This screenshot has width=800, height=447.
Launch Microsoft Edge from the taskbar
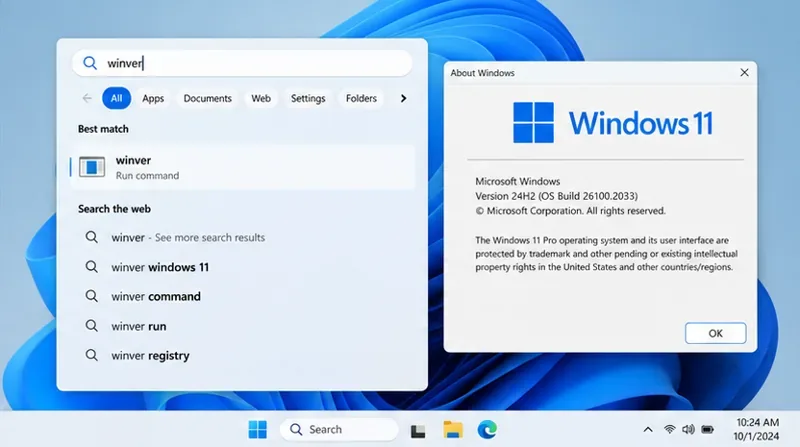[487, 430]
